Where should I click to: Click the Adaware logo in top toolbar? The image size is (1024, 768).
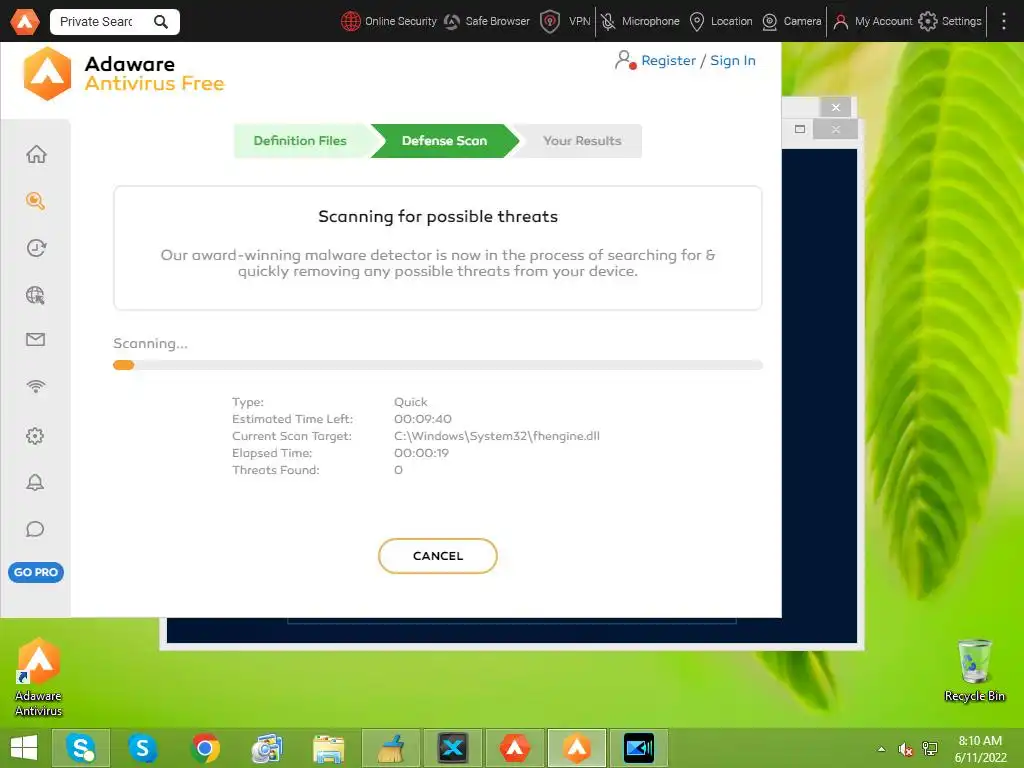tap(25, 22)
